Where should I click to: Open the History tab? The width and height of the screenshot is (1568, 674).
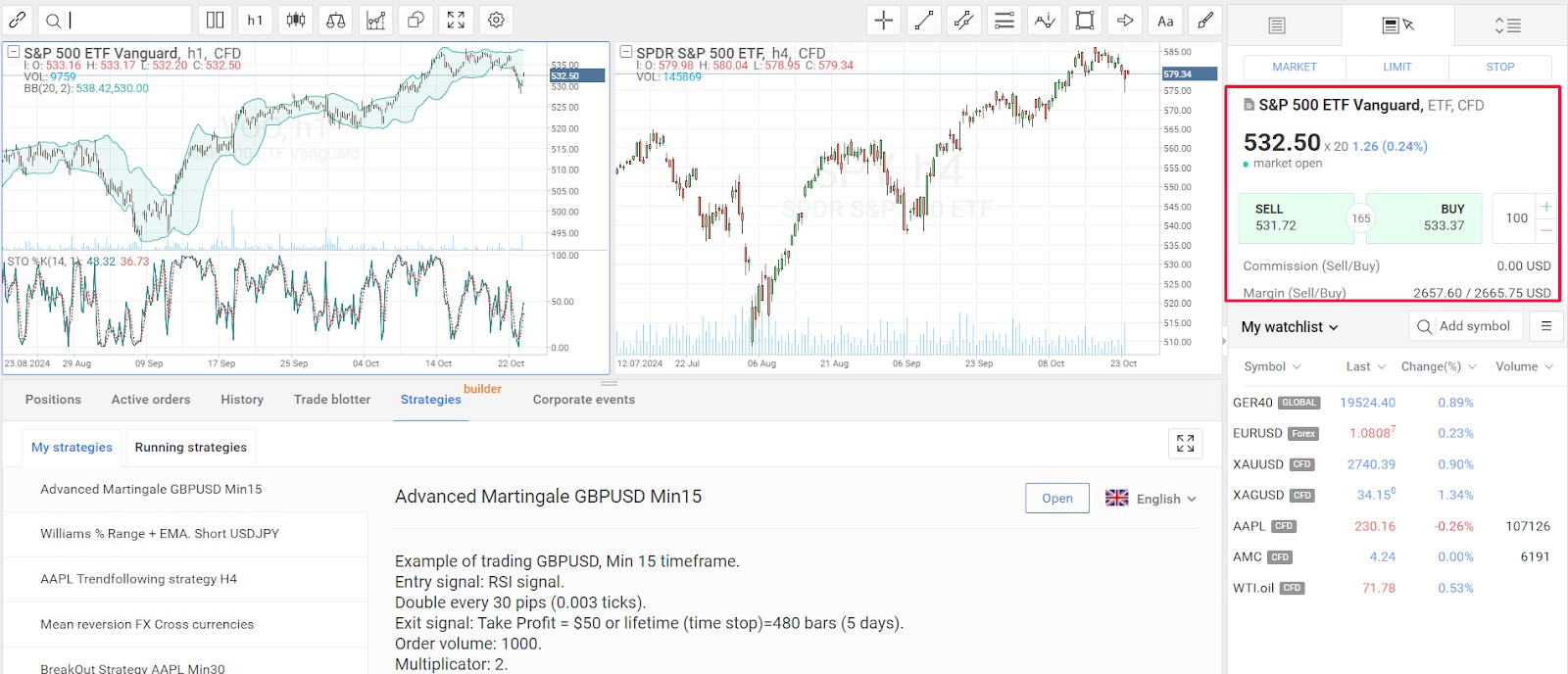point(242,400)
